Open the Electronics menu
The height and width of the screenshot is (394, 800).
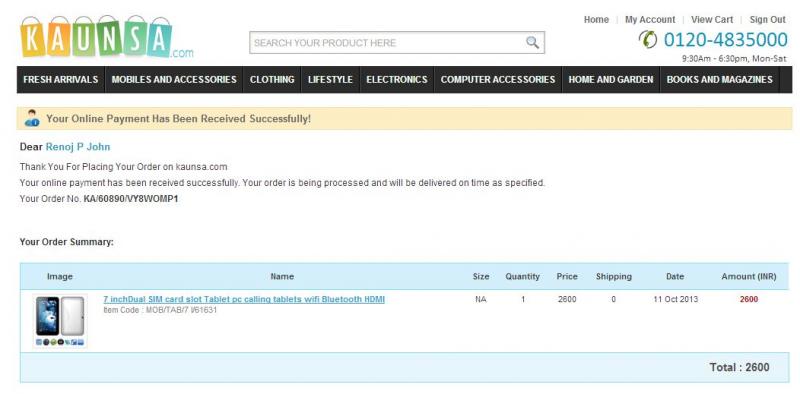(396, 80)
